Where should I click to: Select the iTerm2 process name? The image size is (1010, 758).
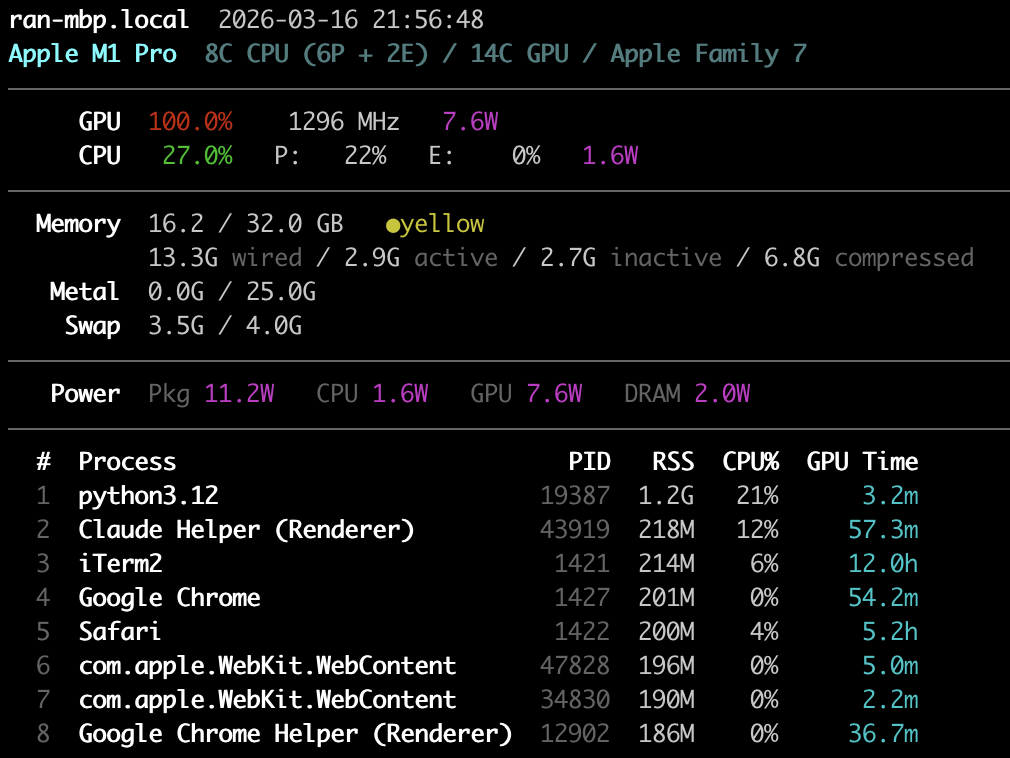point(120,564)
